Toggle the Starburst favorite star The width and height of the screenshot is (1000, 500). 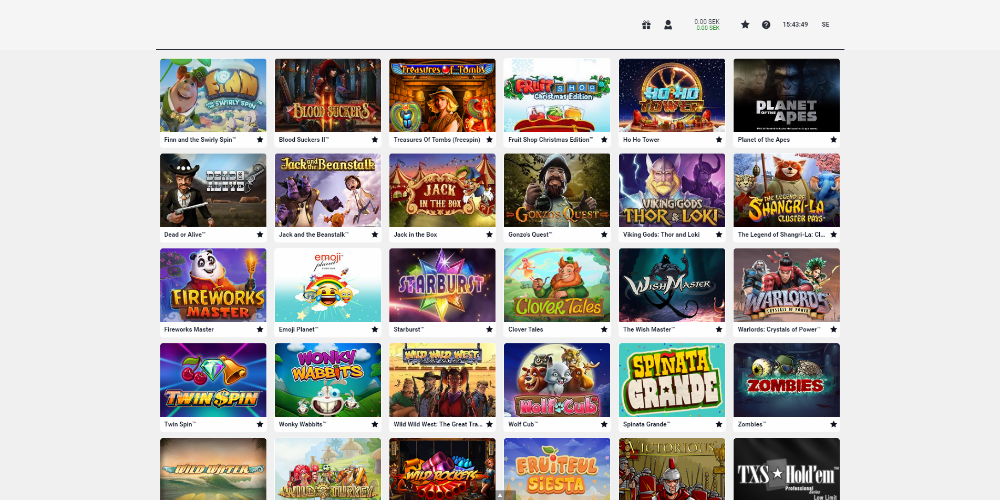(x=489, y=330)
